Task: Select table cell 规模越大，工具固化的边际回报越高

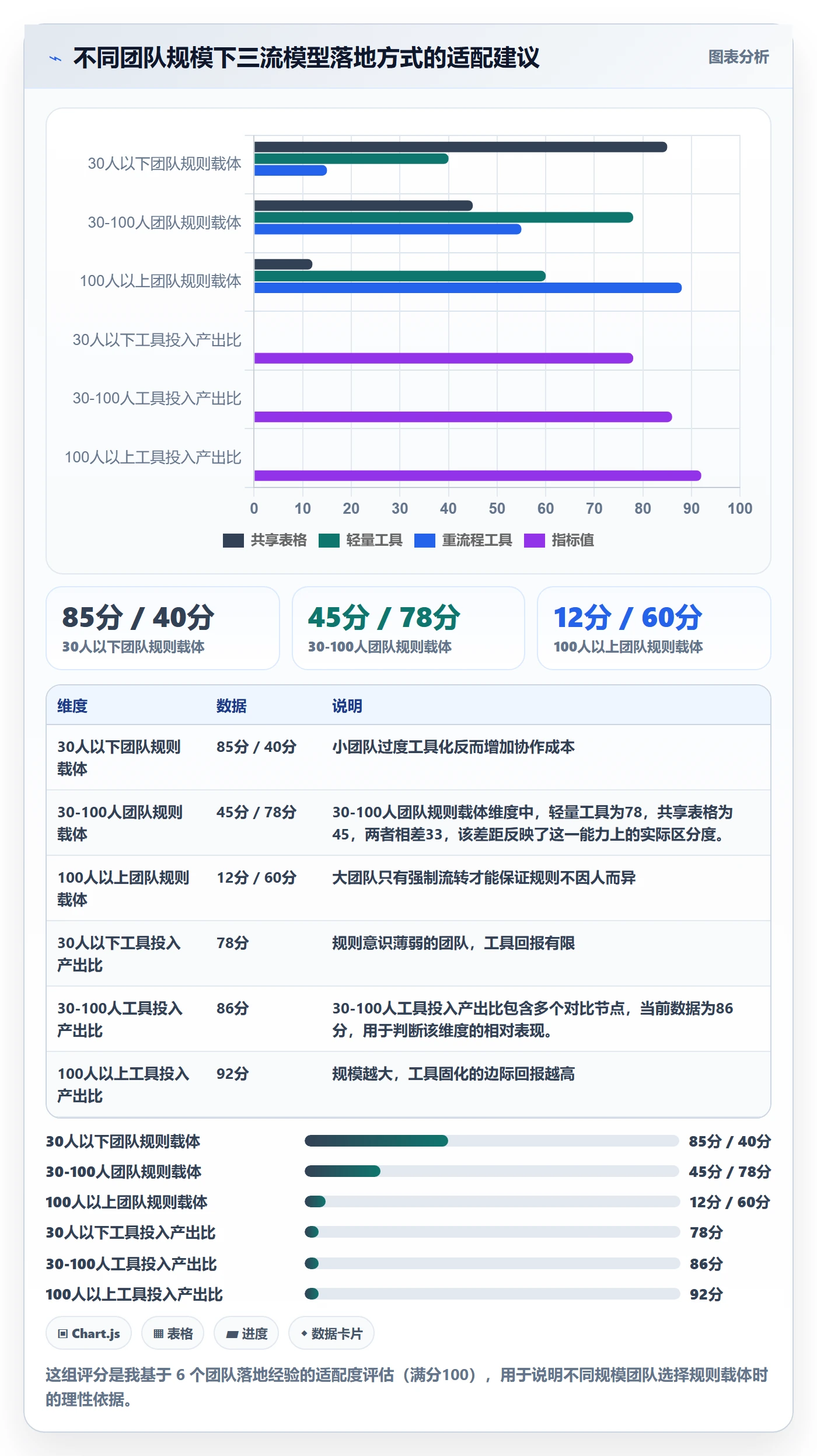Action: pos(453,1074)
